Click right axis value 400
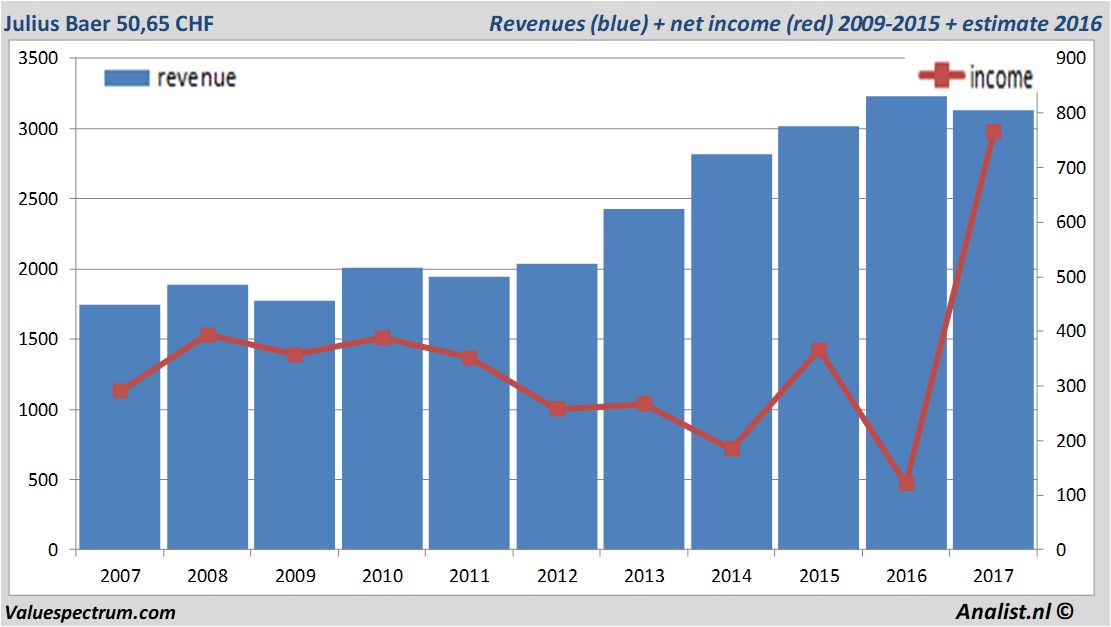Image resolution: width=1111 pixels, height=627 pixels. coord(1071,332)
